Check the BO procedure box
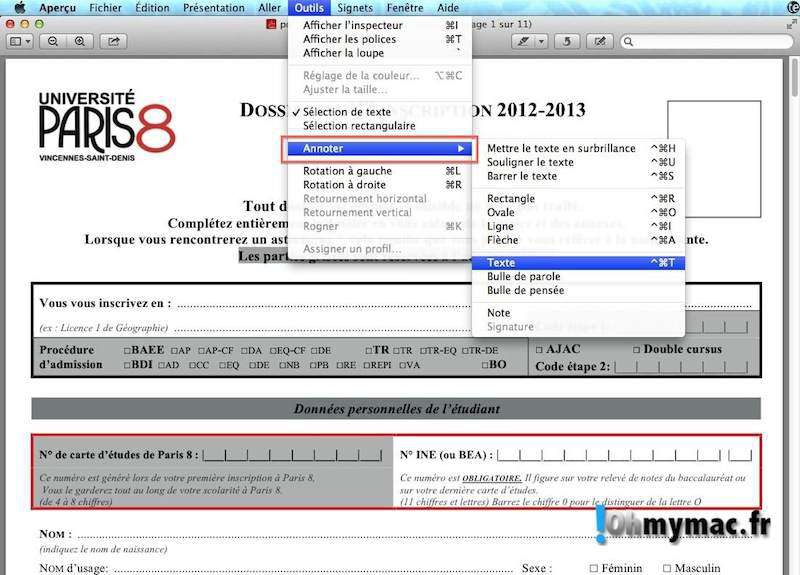 485,365
